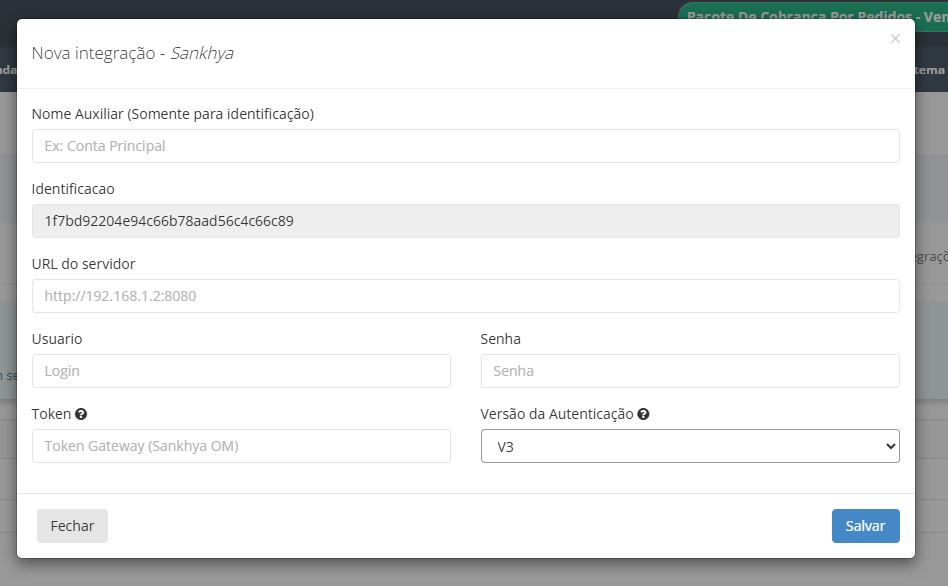Click the Versão da Autenticação label

pos(557,414)
